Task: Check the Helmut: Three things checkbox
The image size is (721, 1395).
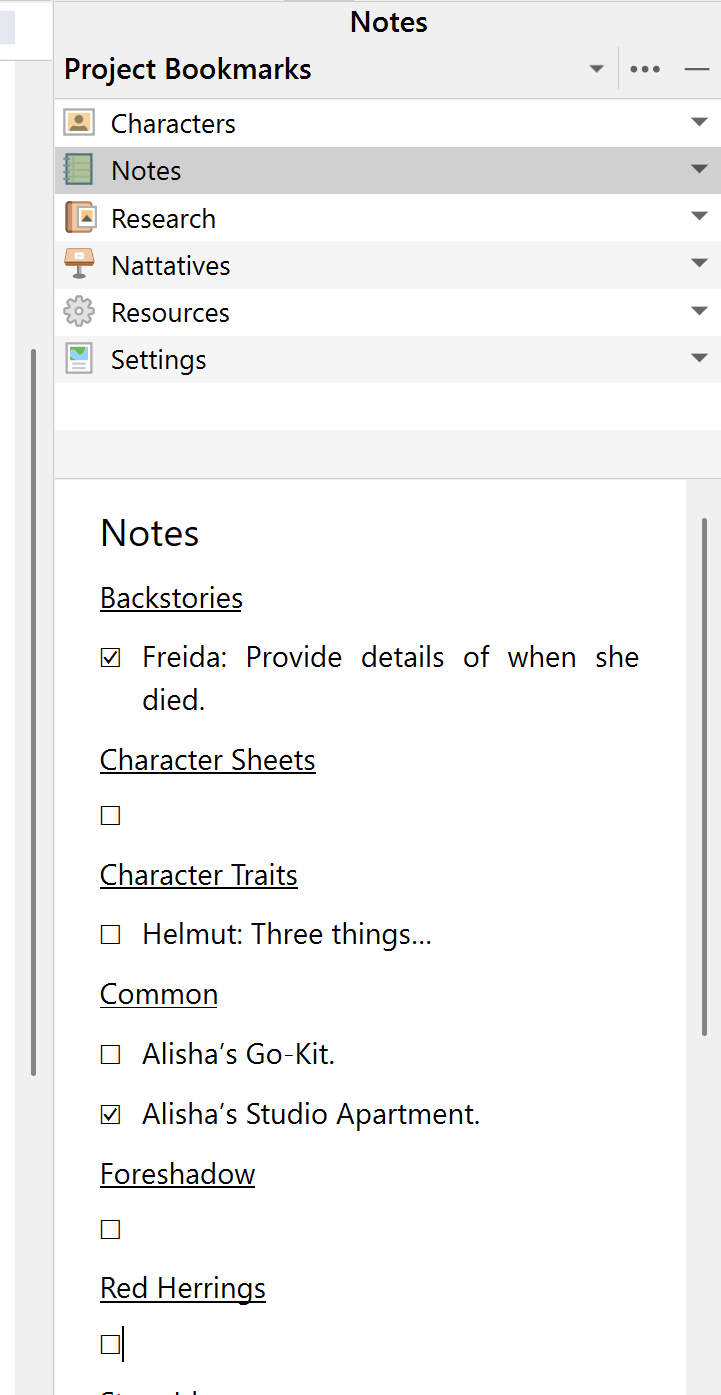Action: (111, 935)
